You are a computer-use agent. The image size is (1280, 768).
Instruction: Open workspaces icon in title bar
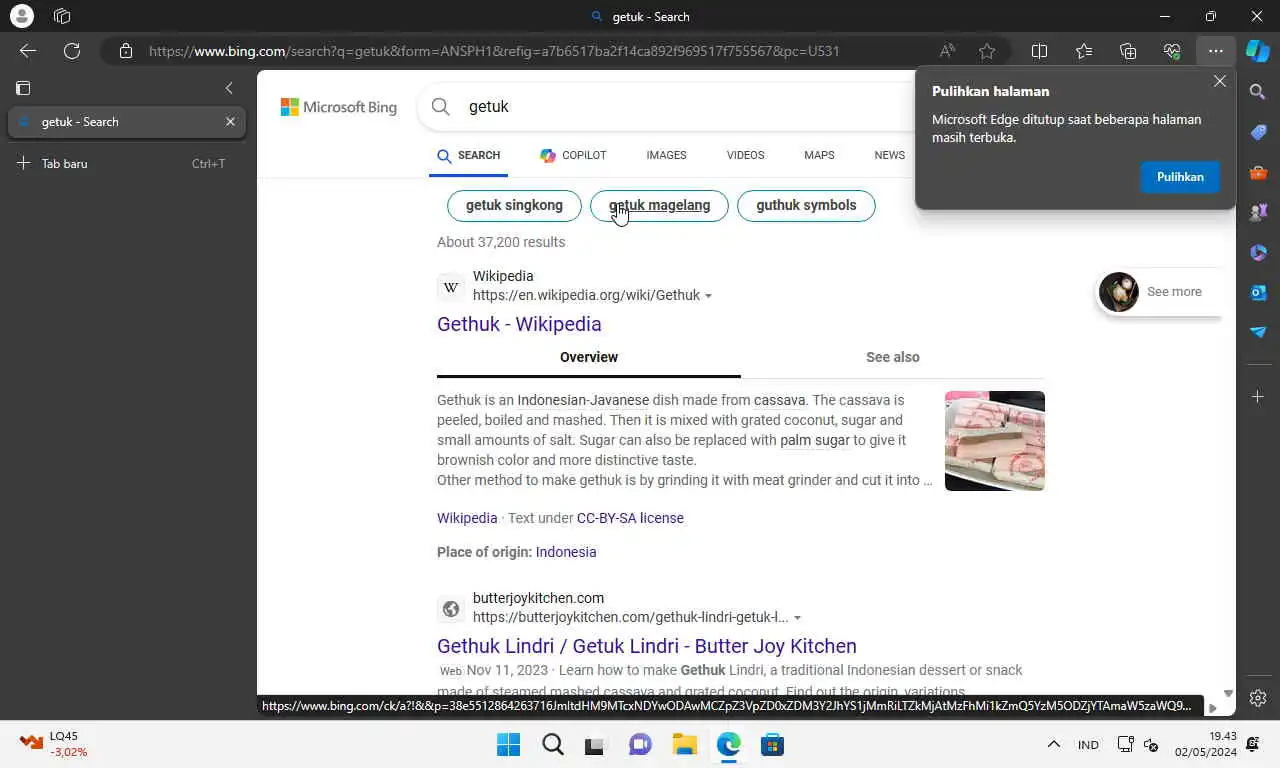point(62,16)
